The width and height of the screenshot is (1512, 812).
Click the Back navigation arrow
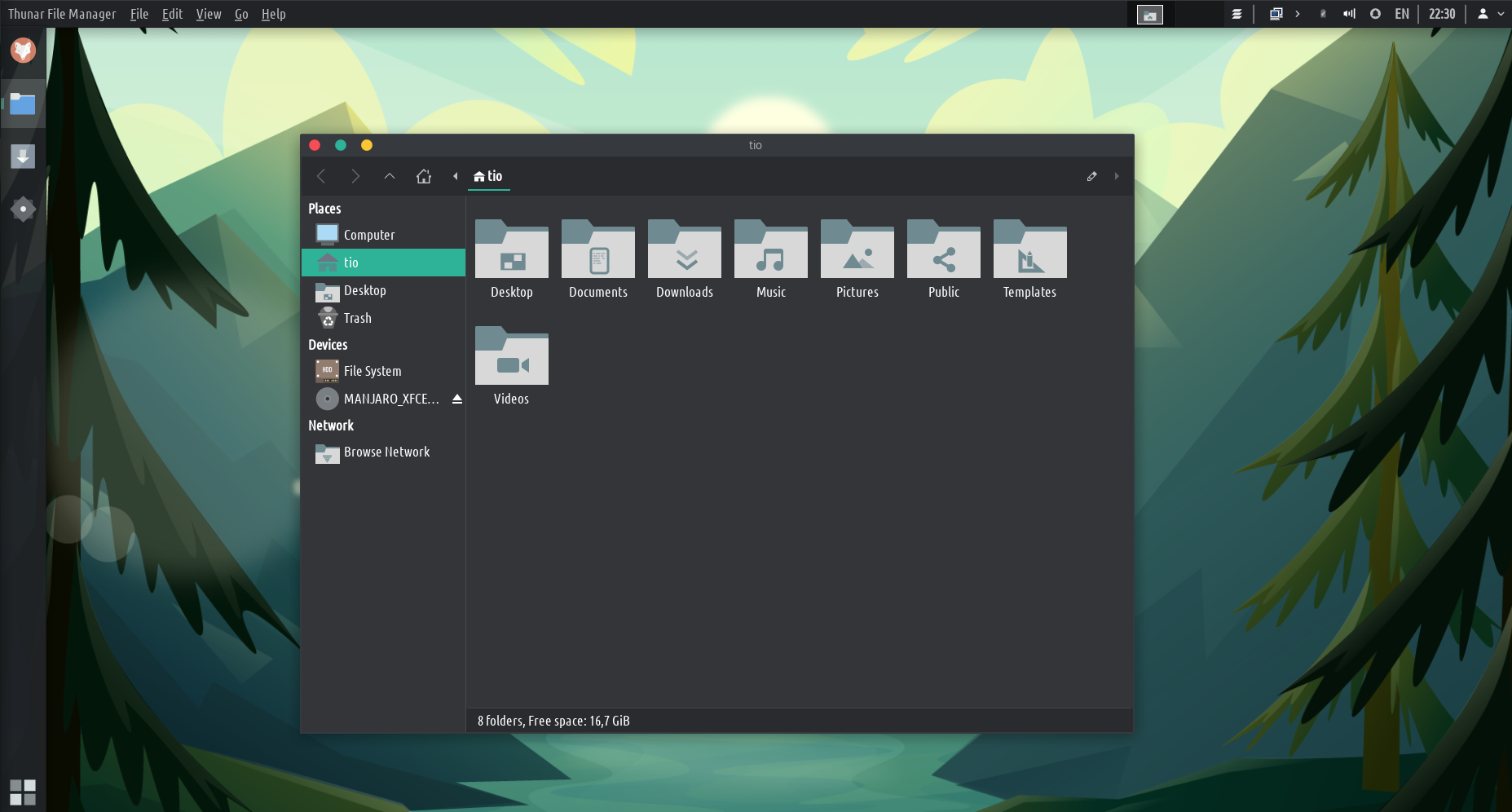(321, 176)
